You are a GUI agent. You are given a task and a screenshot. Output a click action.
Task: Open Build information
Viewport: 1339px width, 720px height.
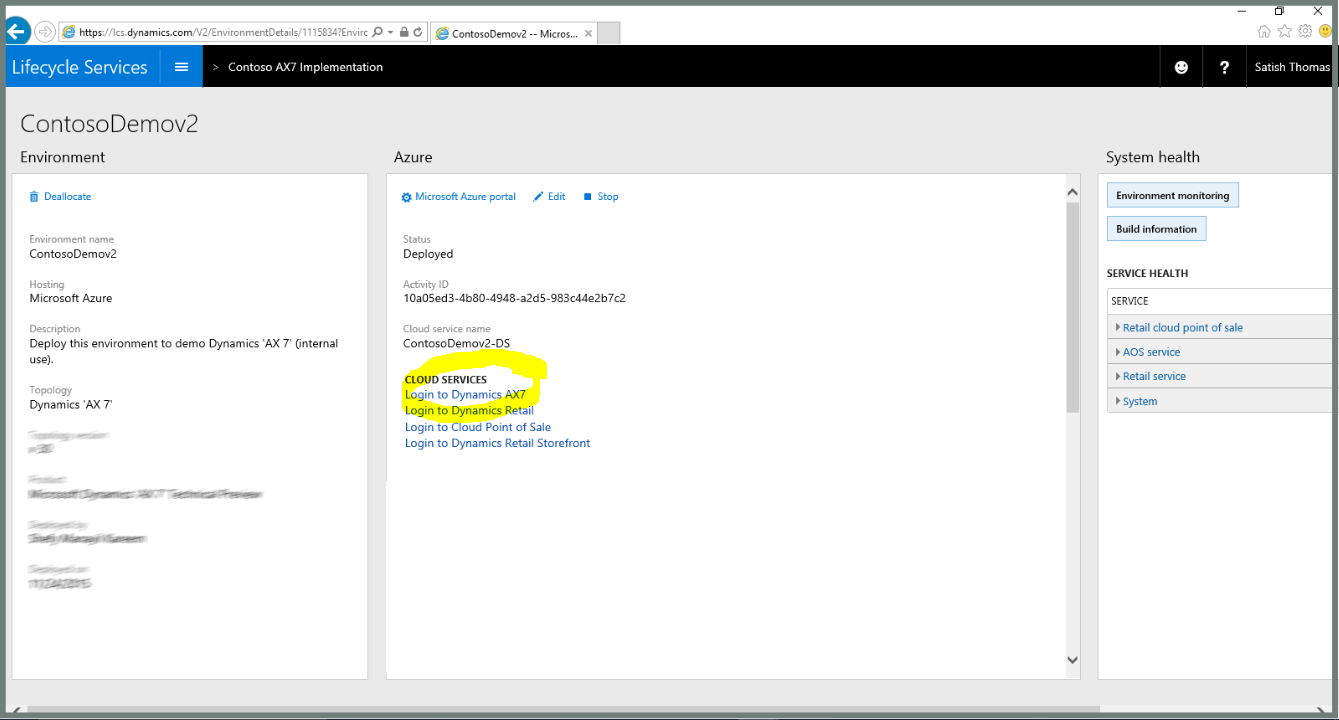[x=1156, y=229]
